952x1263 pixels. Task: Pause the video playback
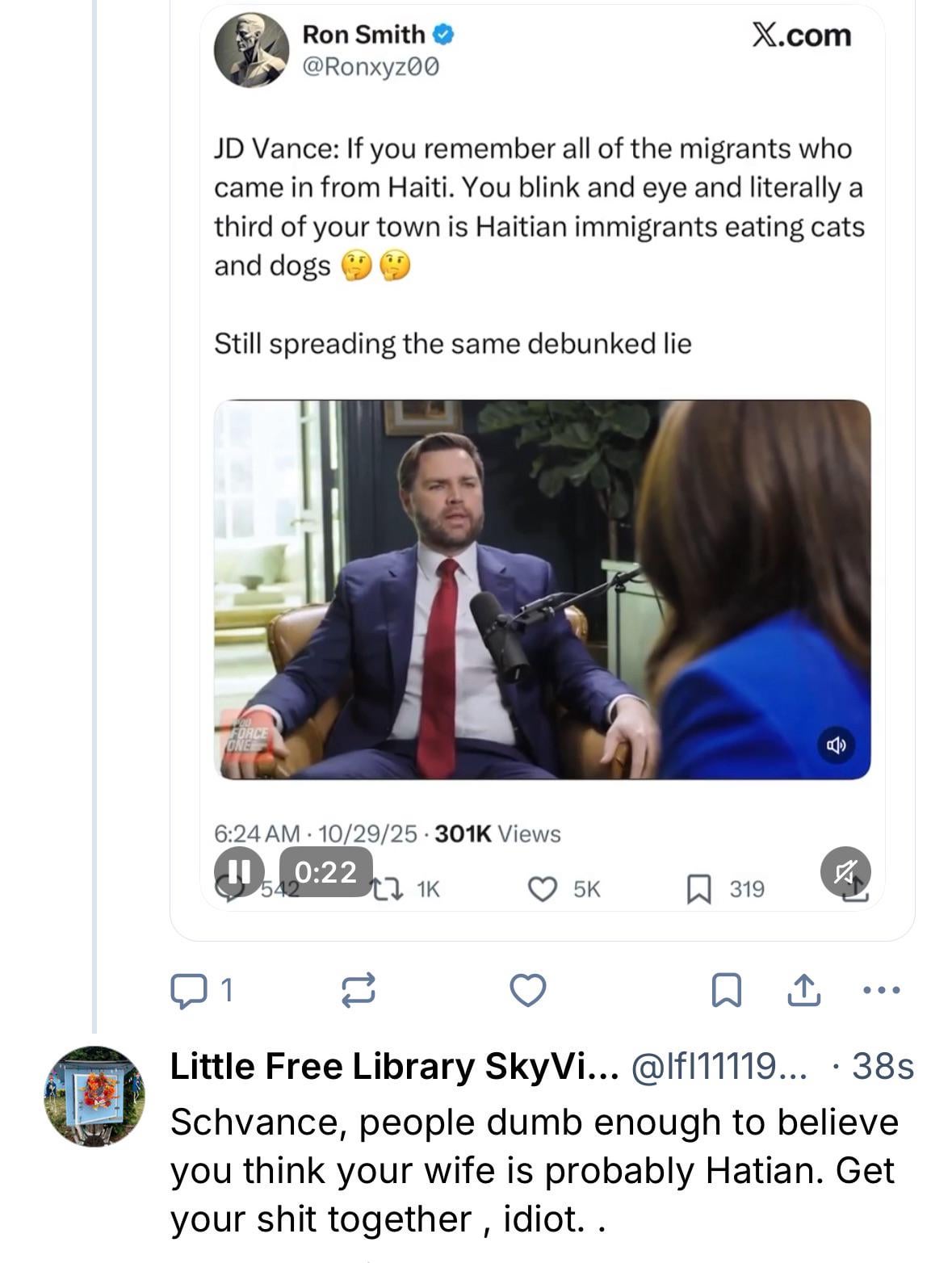pyautogui.click(x=238, y=871)
